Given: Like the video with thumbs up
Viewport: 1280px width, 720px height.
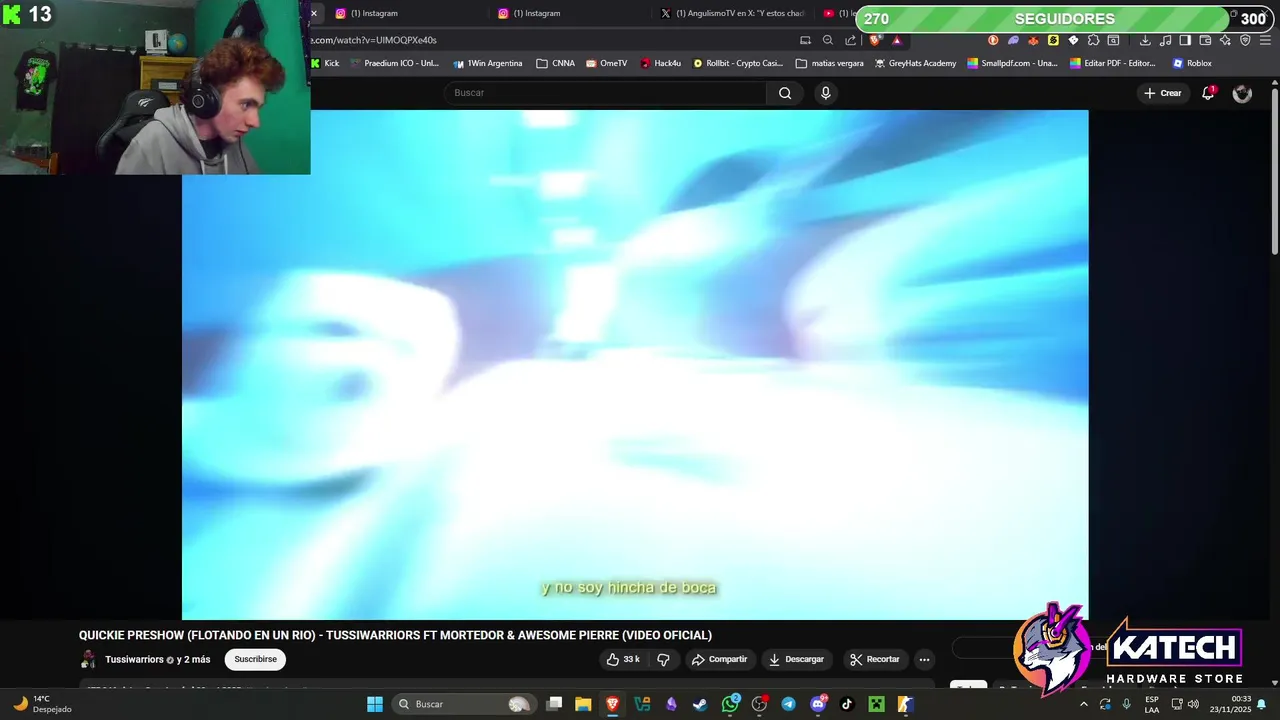Looking at the screenshot, I should tap(623, 659).
